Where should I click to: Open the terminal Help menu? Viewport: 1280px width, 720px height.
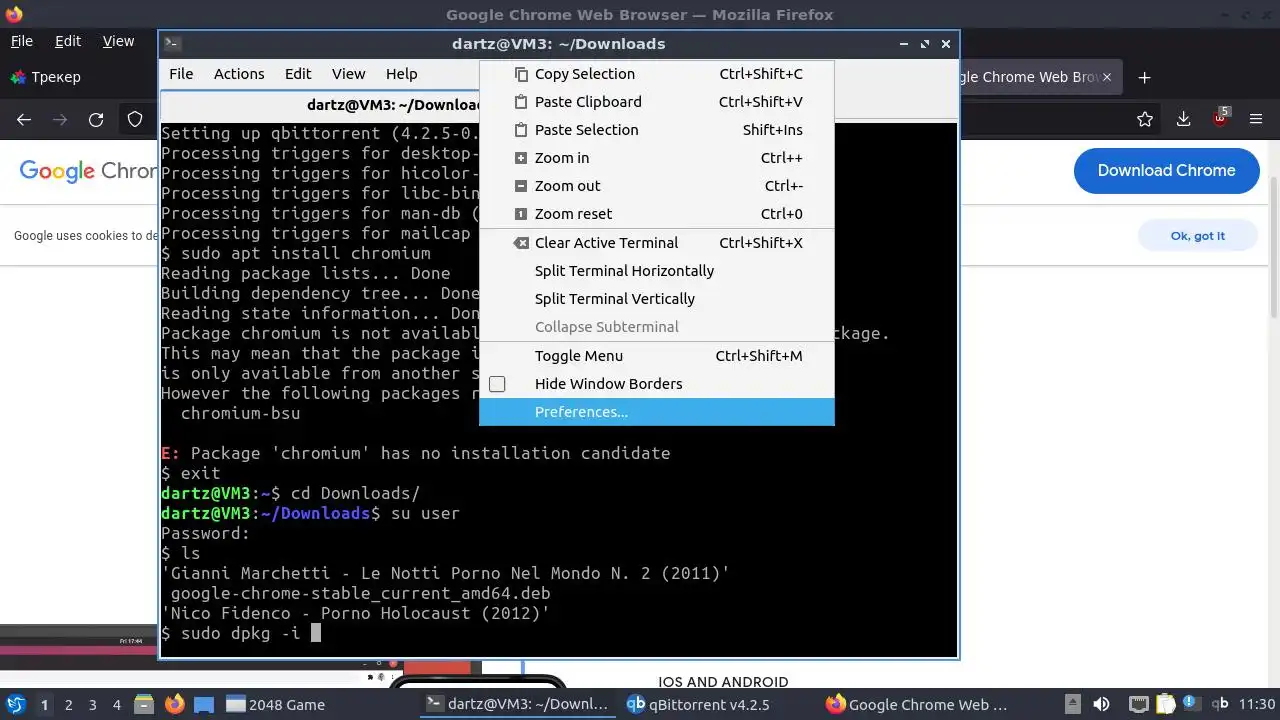point(401,74)
